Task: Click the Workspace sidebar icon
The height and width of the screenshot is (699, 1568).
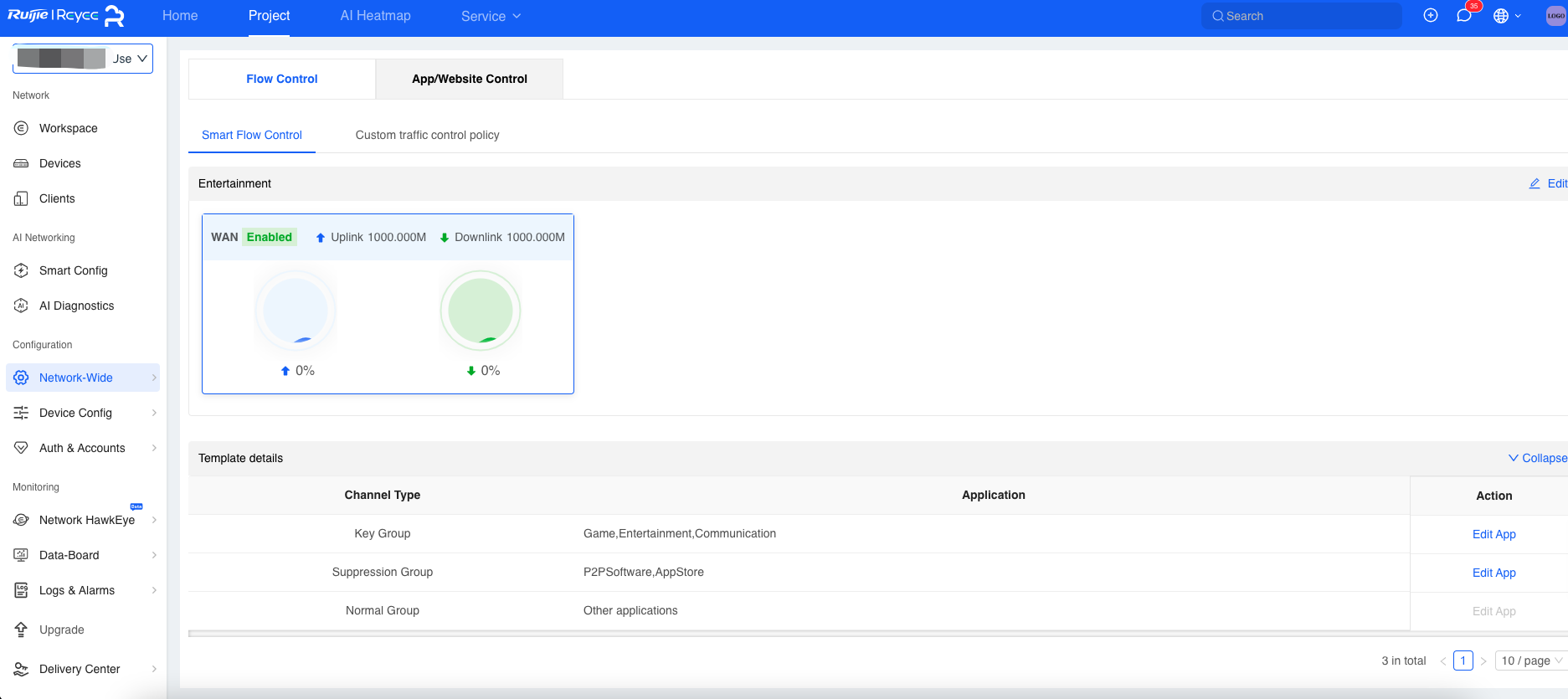Action: (22, 128)
